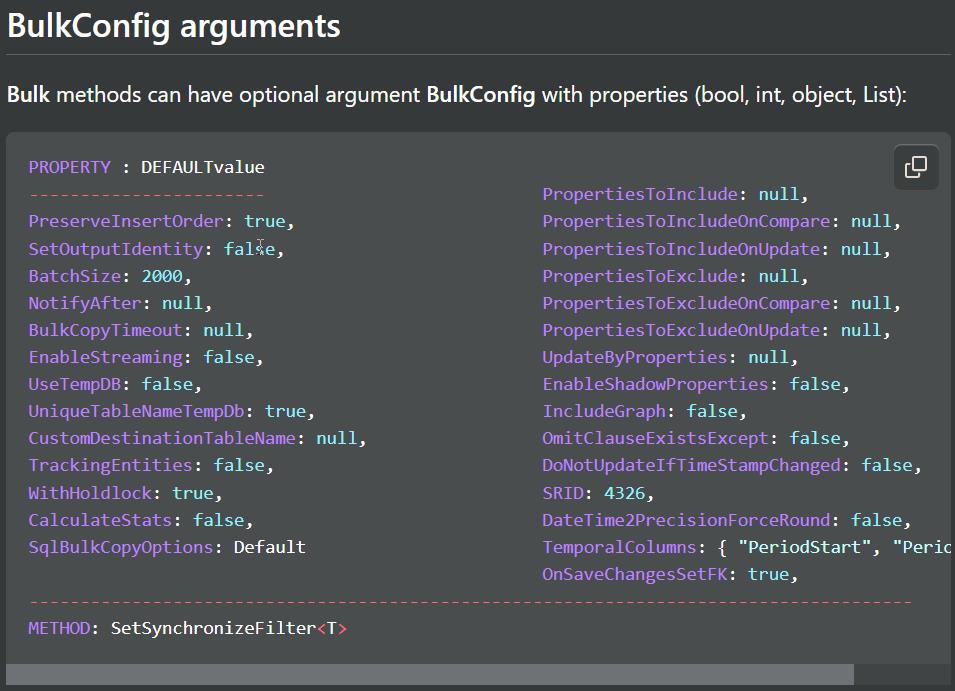Image resolution: width=955 pixels, height=691 pixels.
Task: Click the EnableStreaming property name
Action: point(105,357)
